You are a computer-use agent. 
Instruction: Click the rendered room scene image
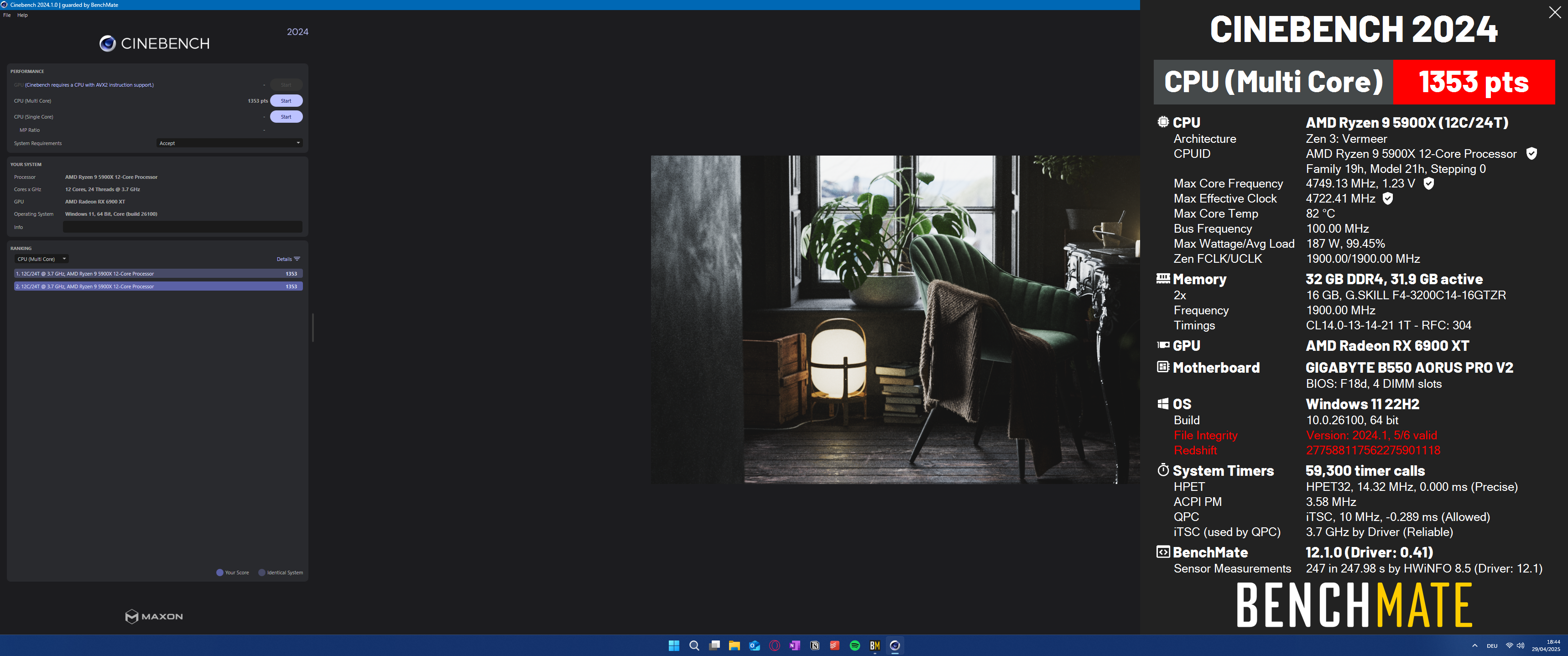(x=895, y=319)
